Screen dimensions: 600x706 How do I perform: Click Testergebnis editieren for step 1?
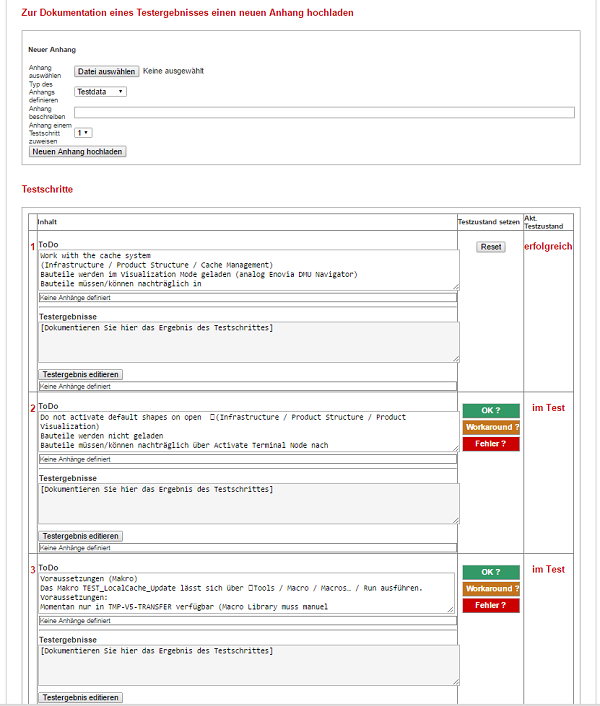81,374
